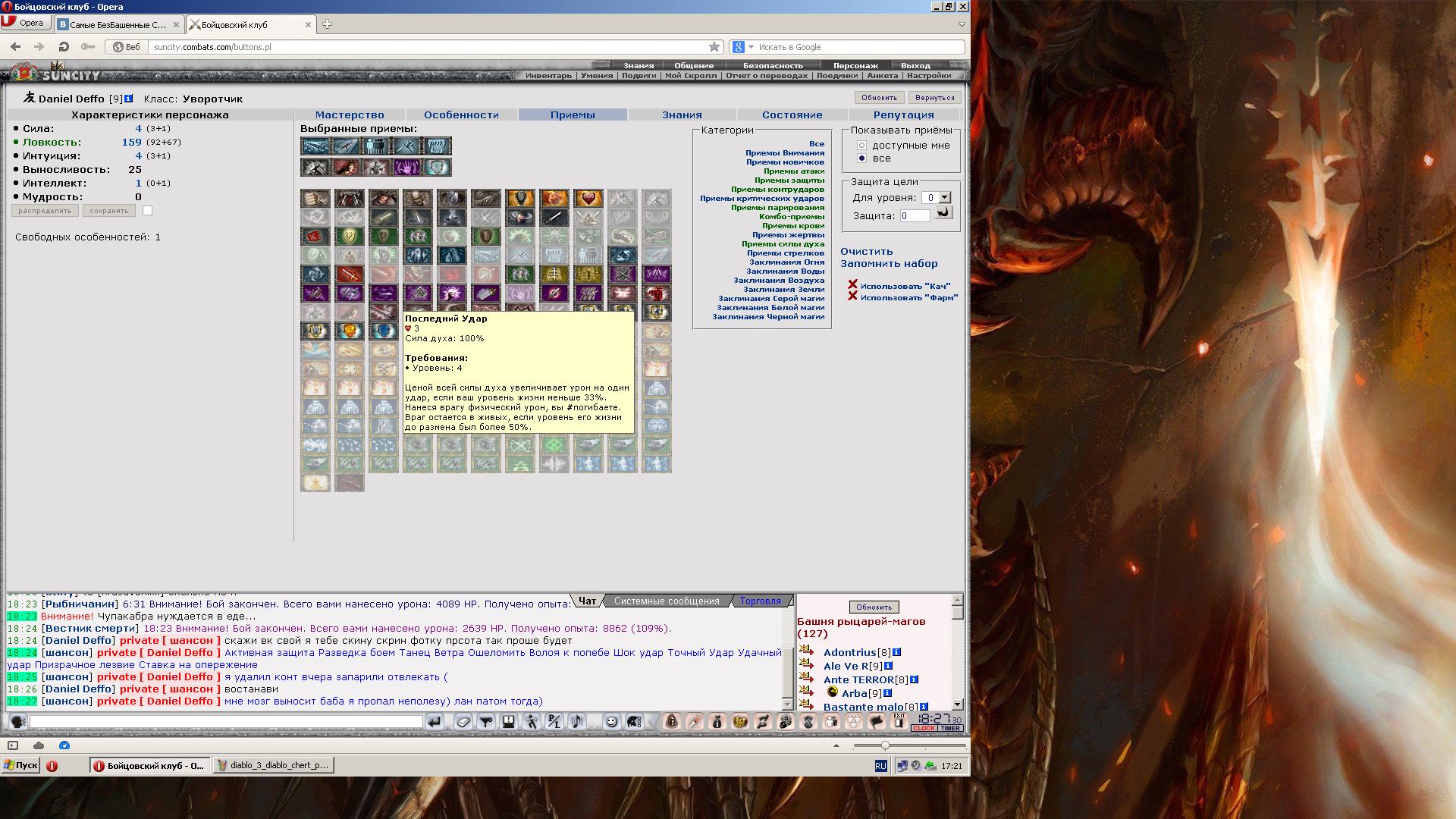
Task: Click the Вернуться button
Action: 934,98
